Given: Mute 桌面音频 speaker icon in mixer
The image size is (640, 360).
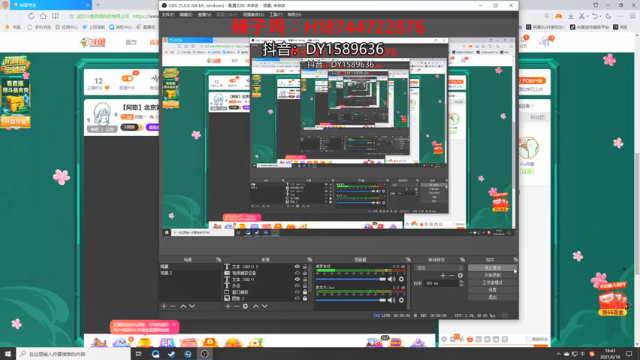Looking at the screenshot, I should [391, 279].
